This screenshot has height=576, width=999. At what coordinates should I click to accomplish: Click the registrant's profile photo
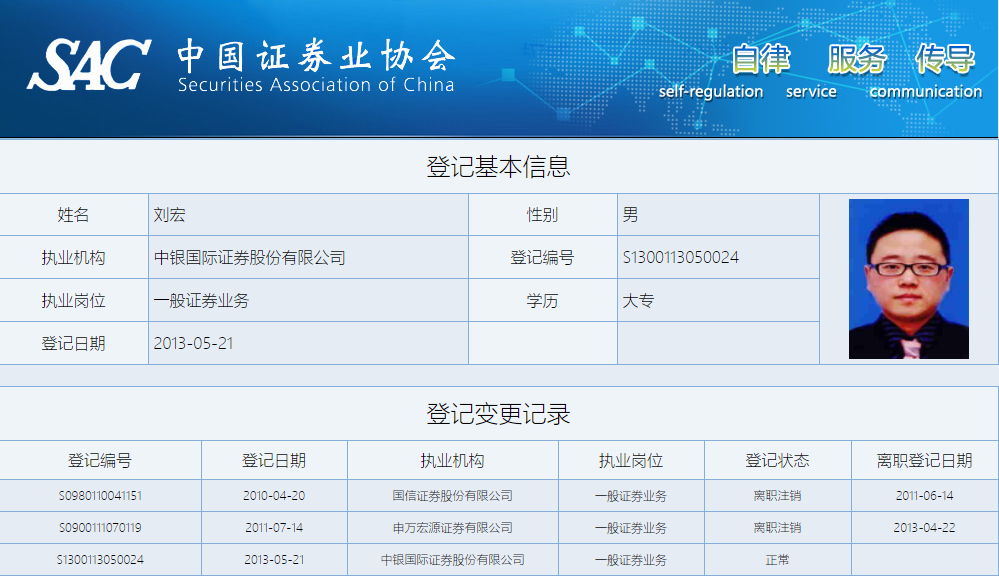(908, 279)
